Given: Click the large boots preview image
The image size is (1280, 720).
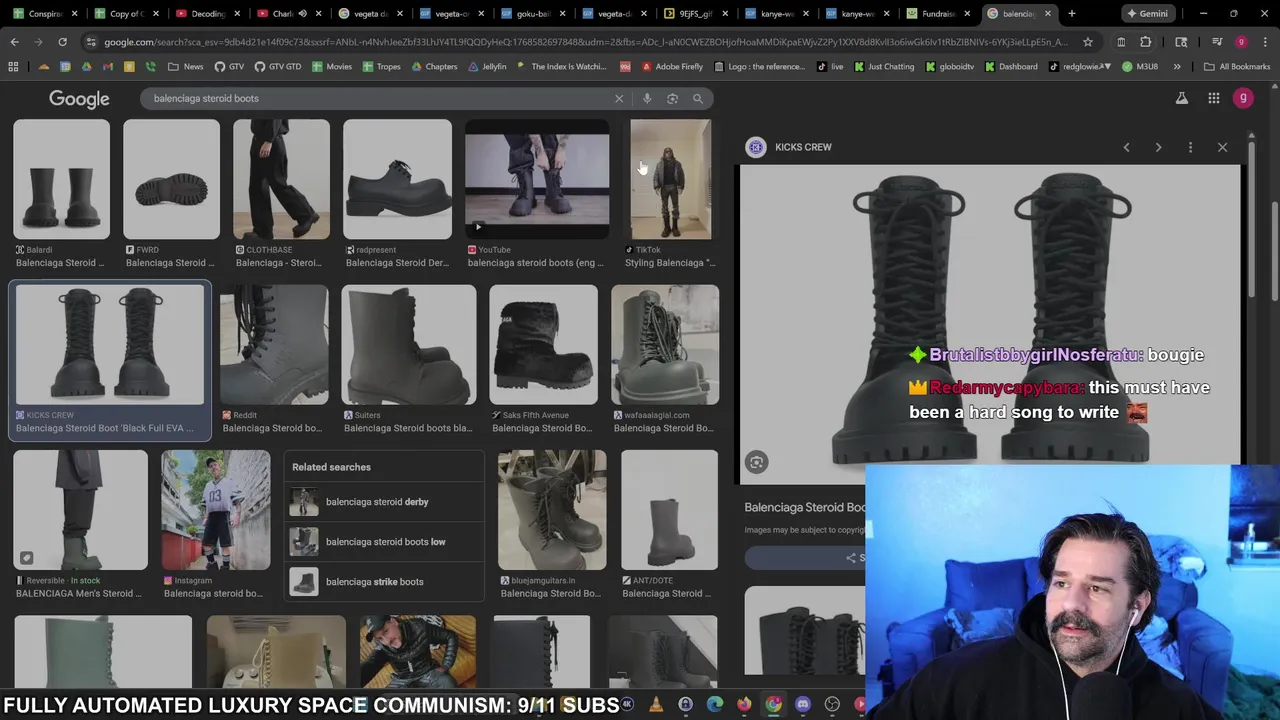Looking at the screenshot, I should [x=989, y=324].
